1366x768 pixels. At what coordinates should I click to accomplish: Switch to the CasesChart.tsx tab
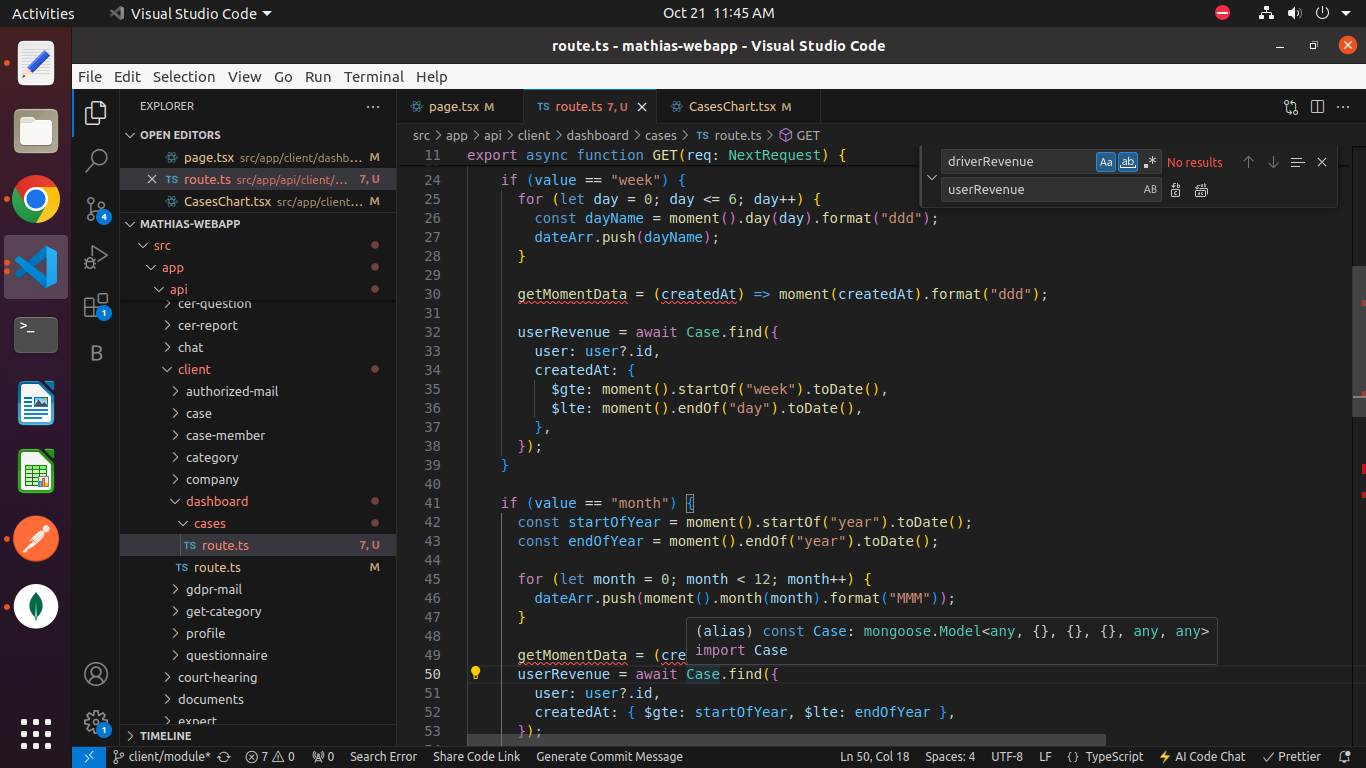pos(731,107)
